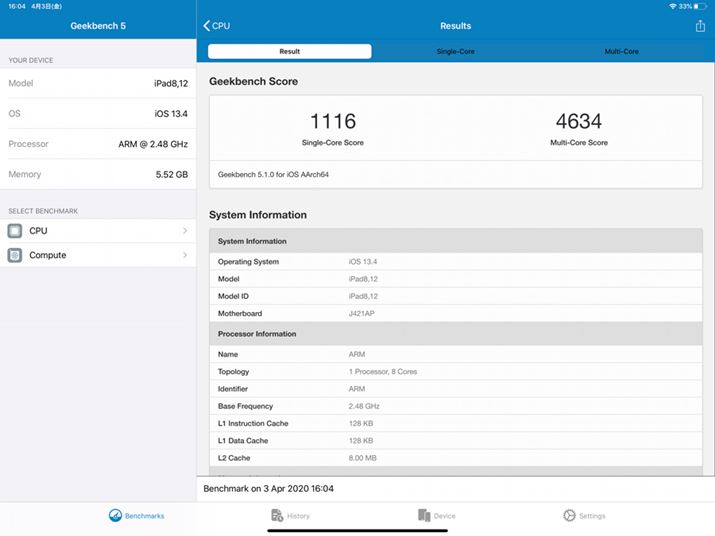Open the Benchmarks tab icon
The height and width of the screenshot is (536, 715).
point(116,516)
